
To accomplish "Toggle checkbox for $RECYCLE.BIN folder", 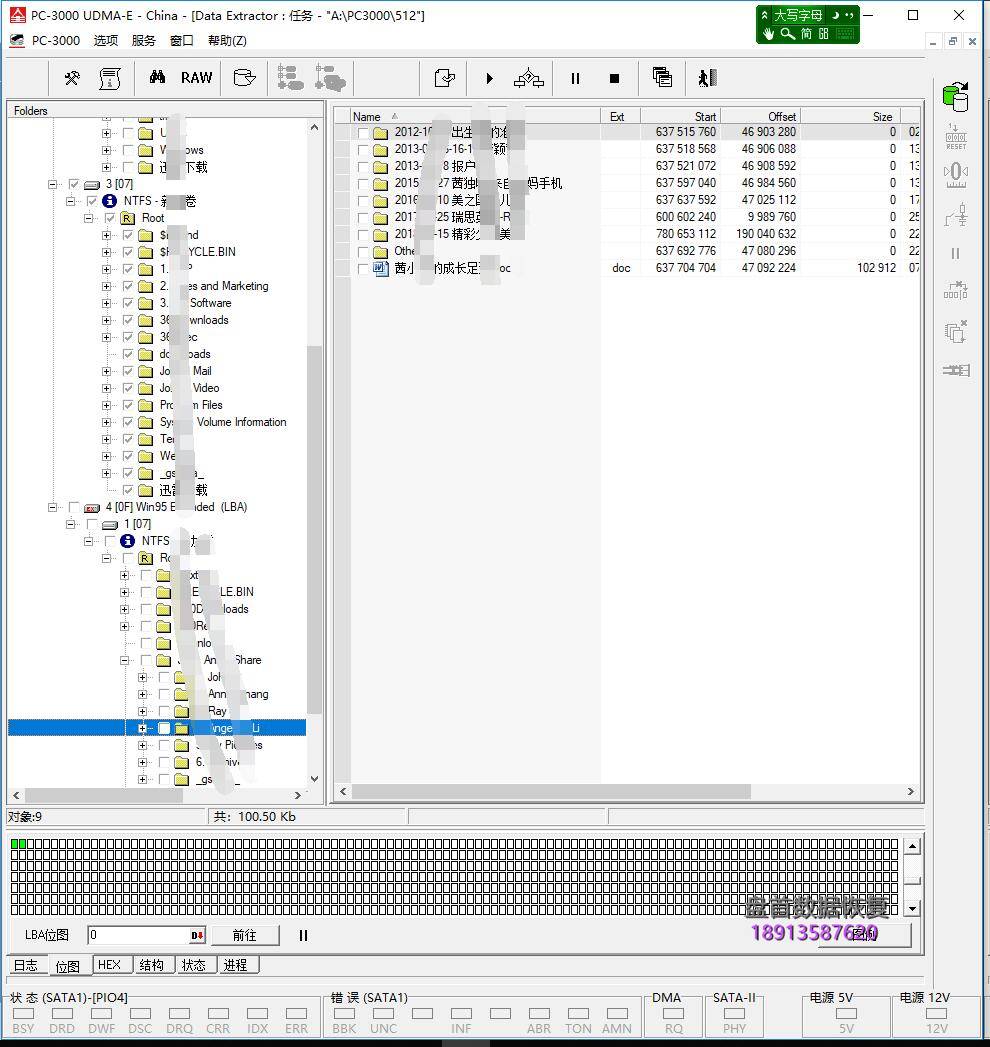I will coord(128,252).
